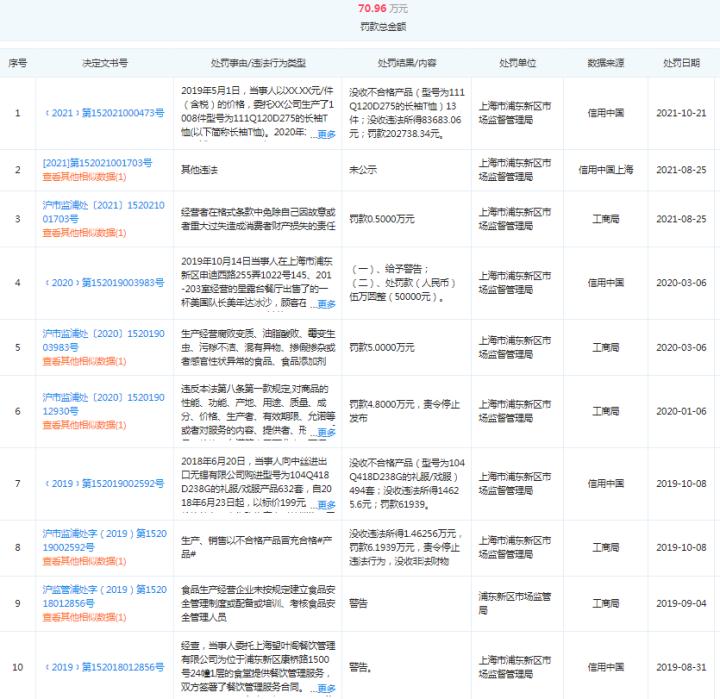Expand 更多 in row 4 penalty reason
Image resolution: width=720 pixels, height=699 pixels.
click(x=326, y=304)
